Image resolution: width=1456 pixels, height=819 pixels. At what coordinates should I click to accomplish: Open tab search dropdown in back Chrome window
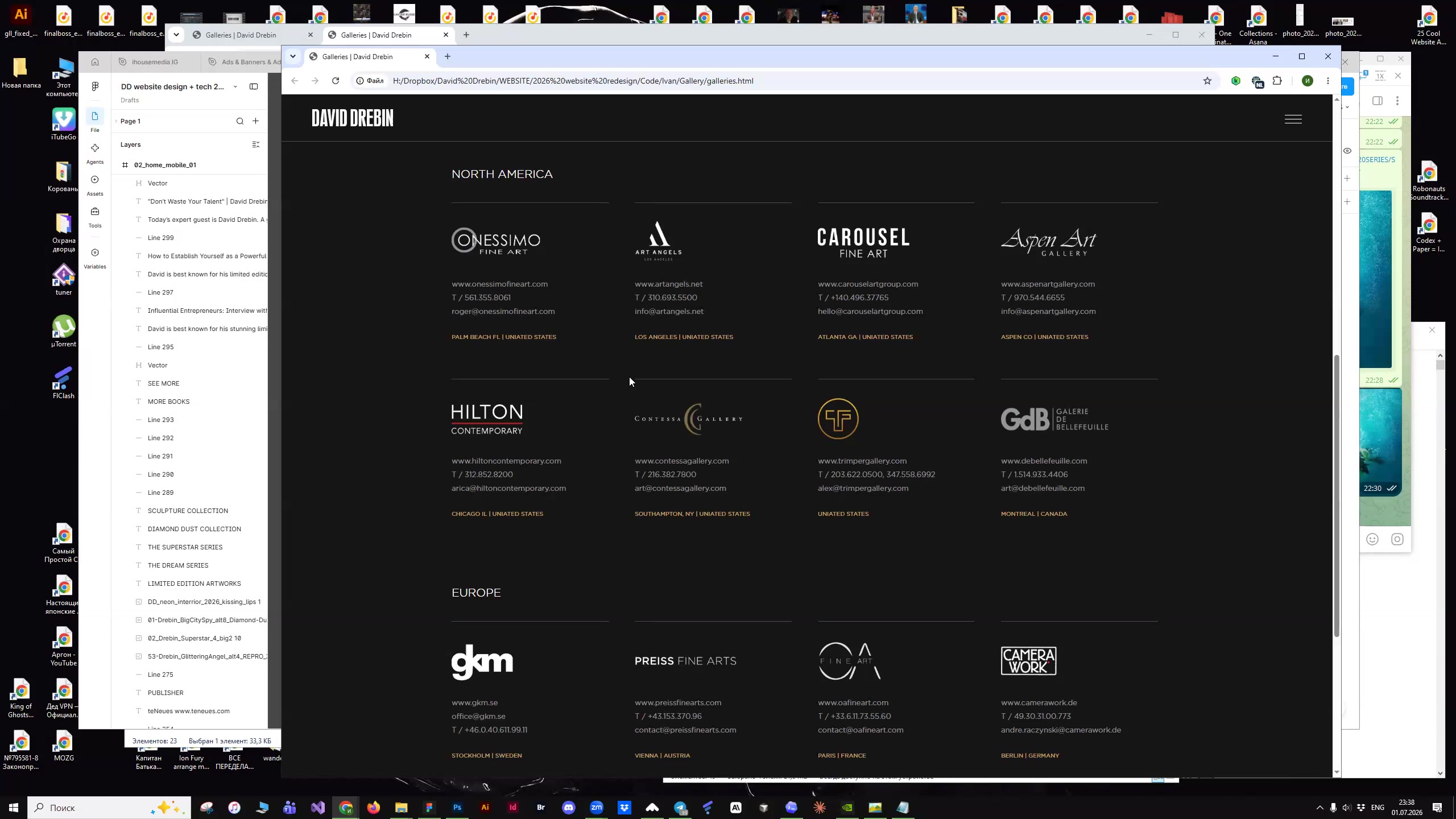[x=176, y=35]
